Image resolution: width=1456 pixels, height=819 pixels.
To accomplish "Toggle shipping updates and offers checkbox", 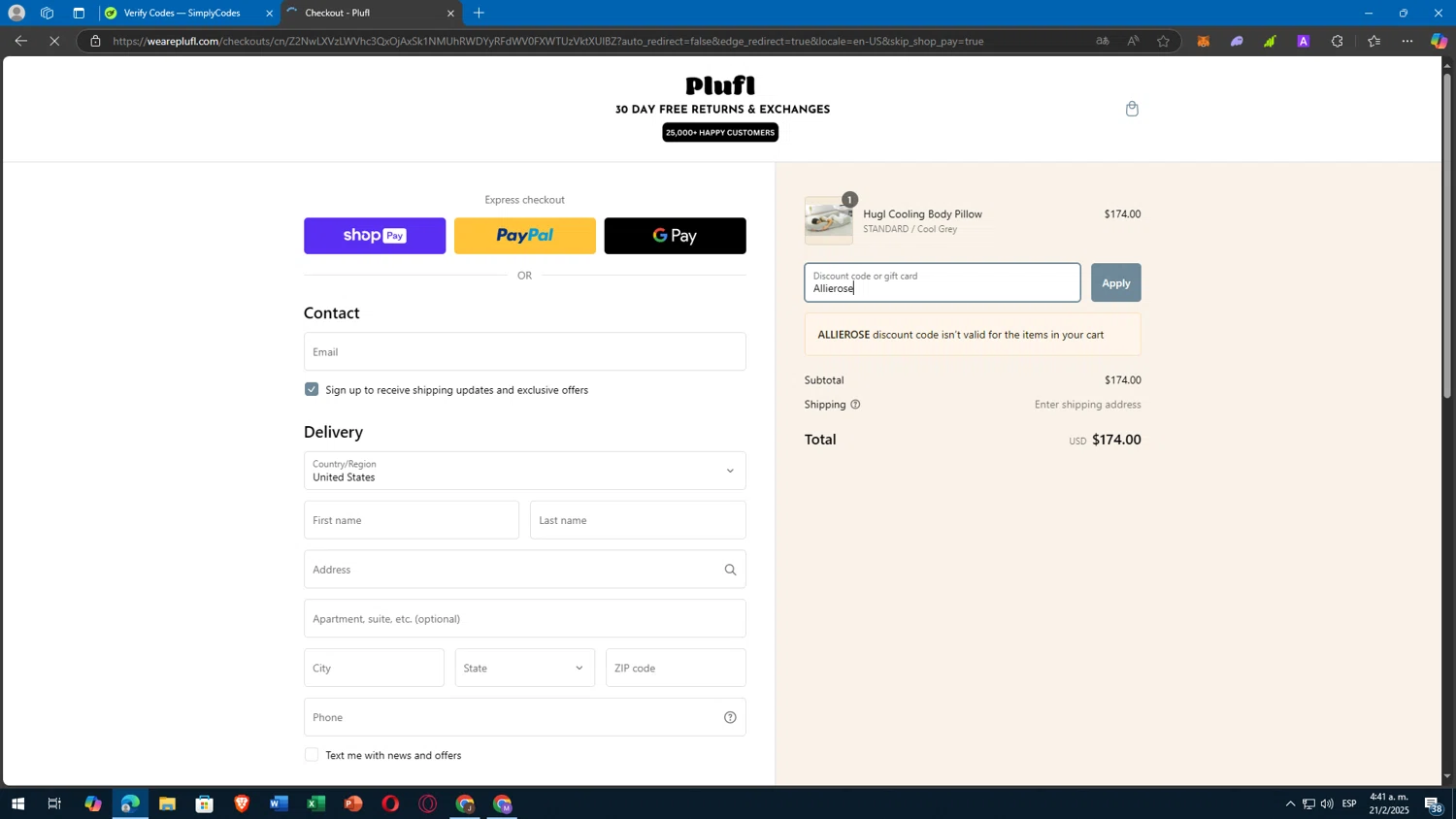I will click(312, 389).
